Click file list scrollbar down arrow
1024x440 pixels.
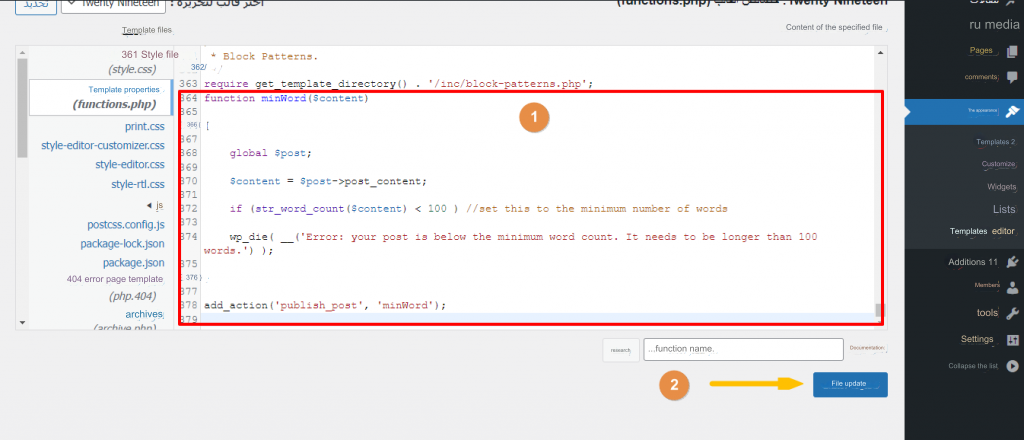[22, 322]
